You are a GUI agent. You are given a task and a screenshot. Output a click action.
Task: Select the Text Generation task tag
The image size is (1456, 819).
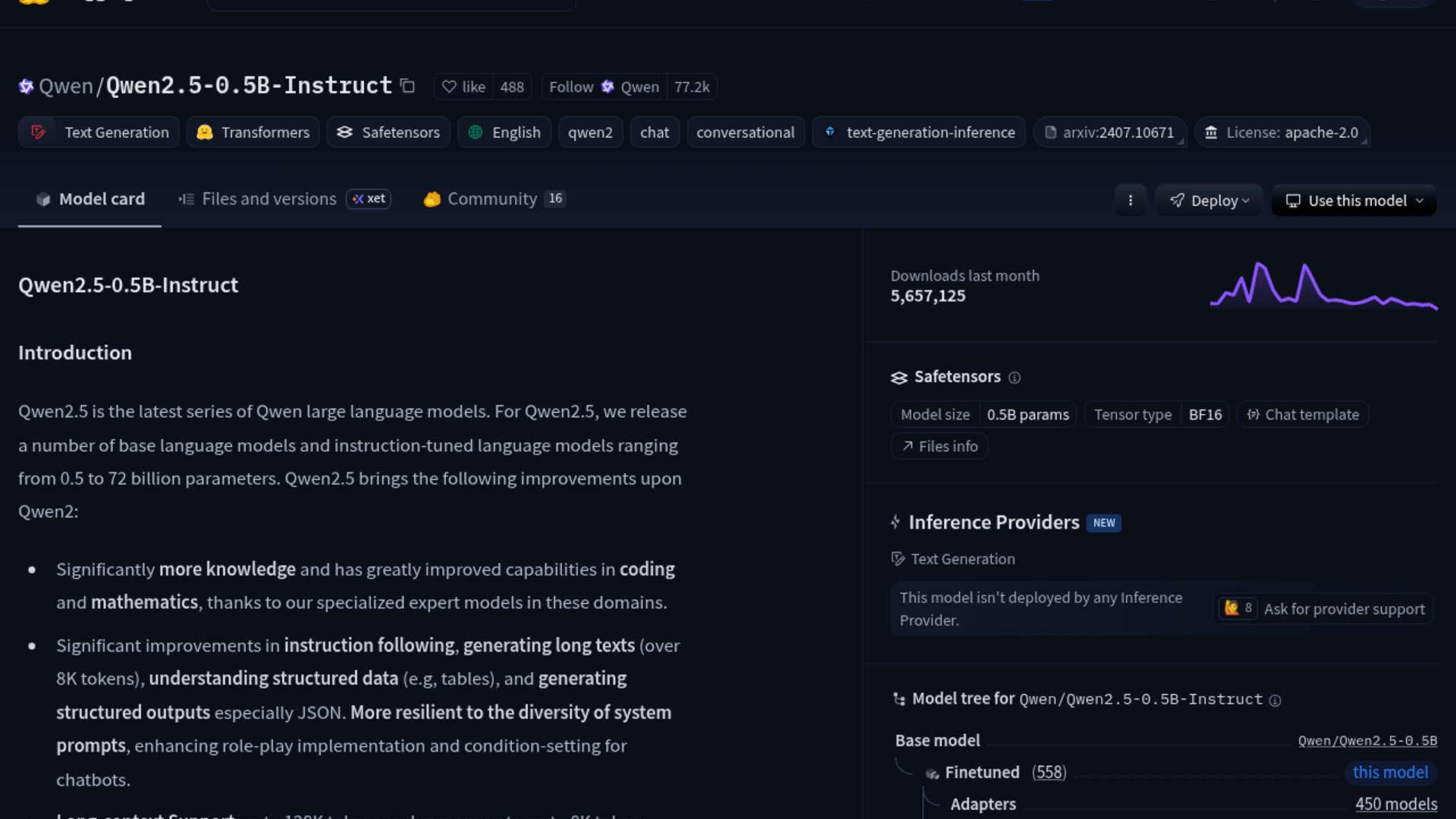[99, 132]
